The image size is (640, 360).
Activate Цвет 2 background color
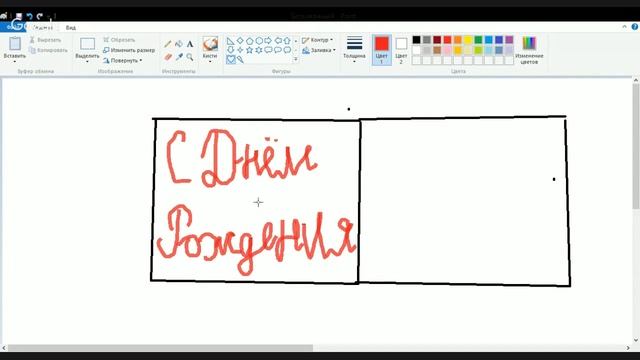click(x=401, y=50)
